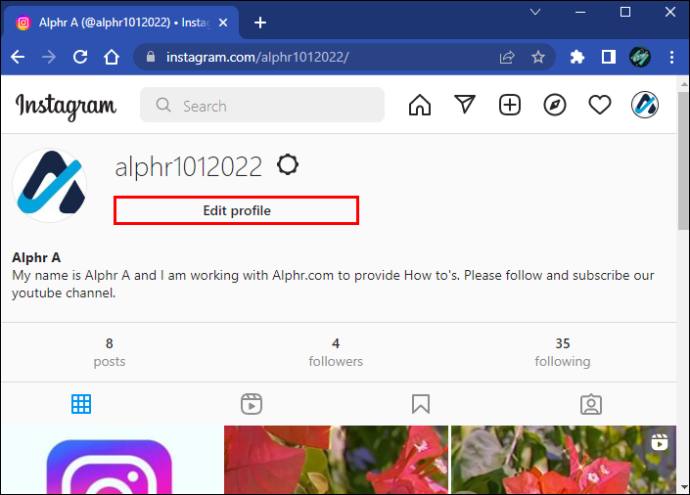
Task: Click the Edit profile button
Action: click(236, 210)
